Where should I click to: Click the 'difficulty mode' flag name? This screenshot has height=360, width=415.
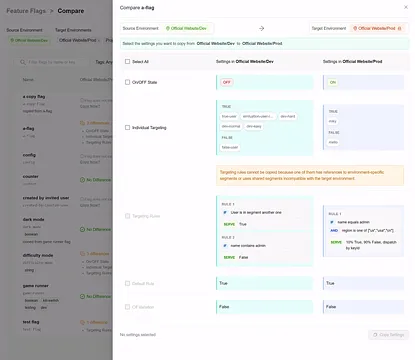(38, 255)
